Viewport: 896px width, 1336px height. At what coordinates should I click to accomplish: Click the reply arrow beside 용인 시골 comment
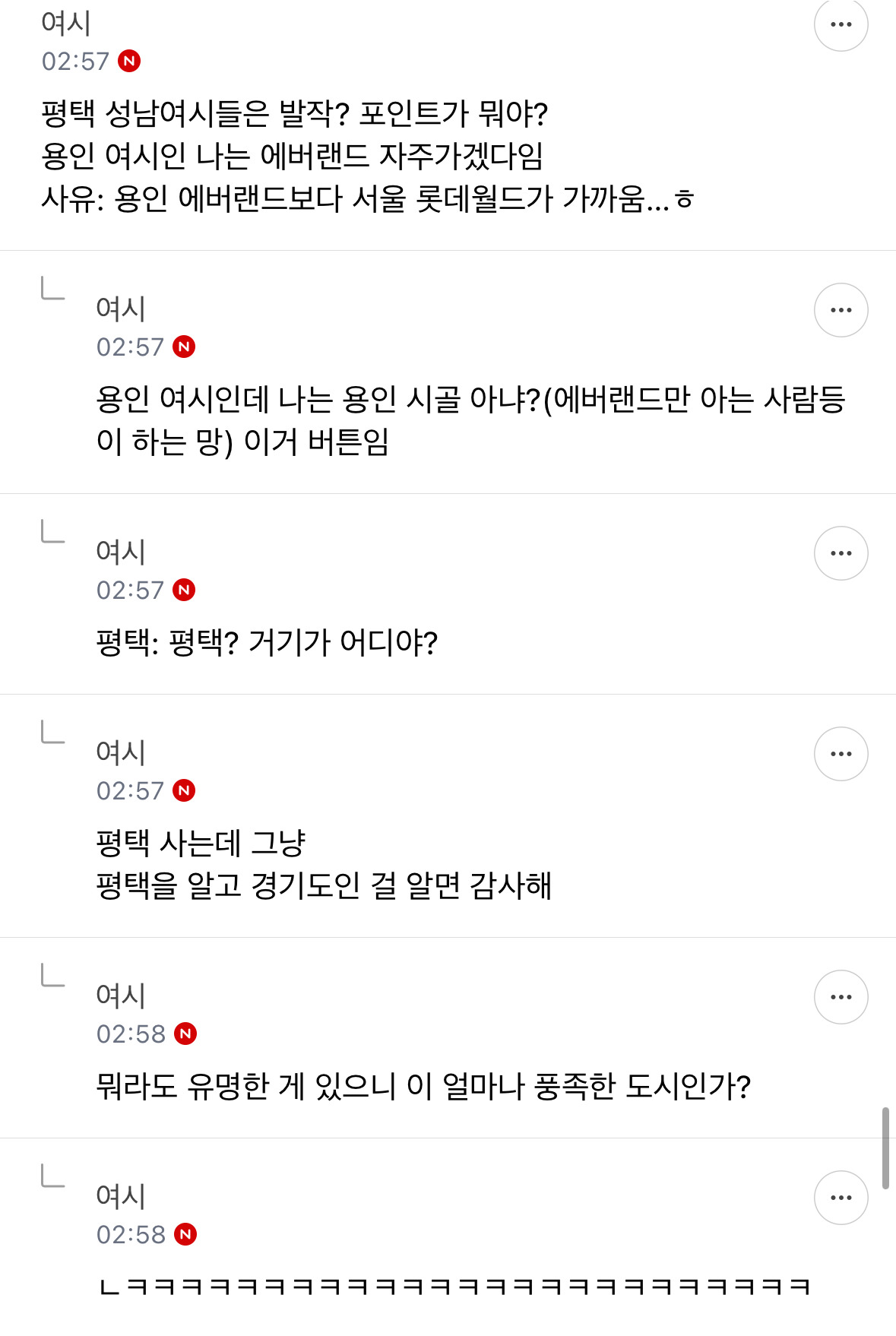[x=52, y=289]
